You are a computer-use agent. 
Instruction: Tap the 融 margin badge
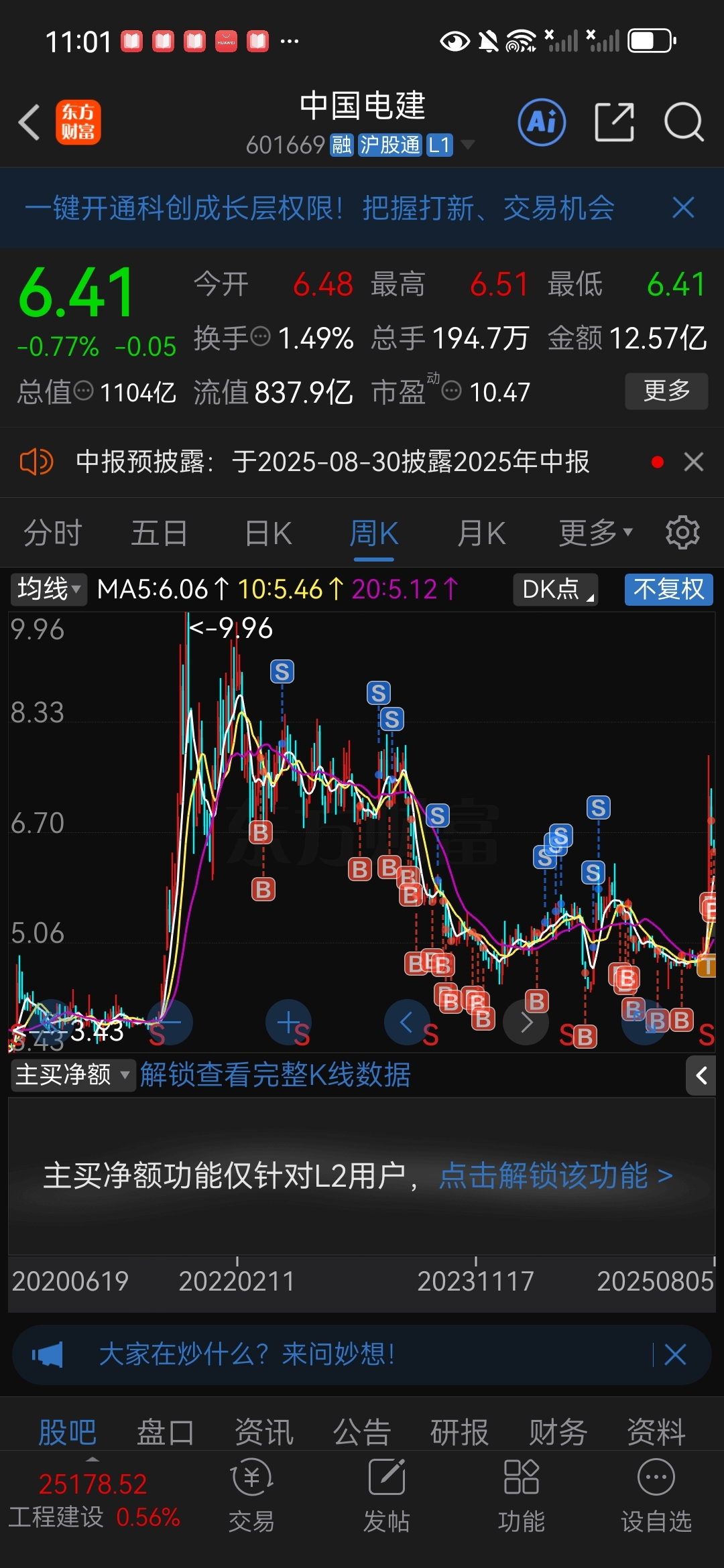[x=341, y=145]
